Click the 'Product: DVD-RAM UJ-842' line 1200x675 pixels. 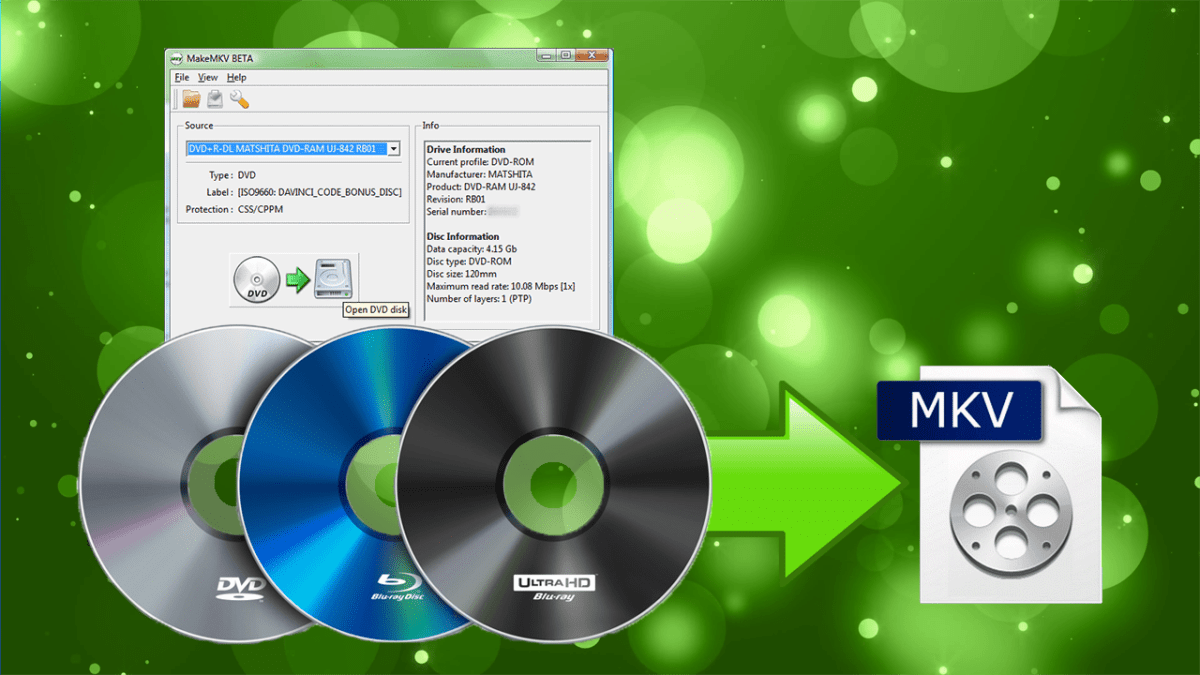tap(481, 186)
